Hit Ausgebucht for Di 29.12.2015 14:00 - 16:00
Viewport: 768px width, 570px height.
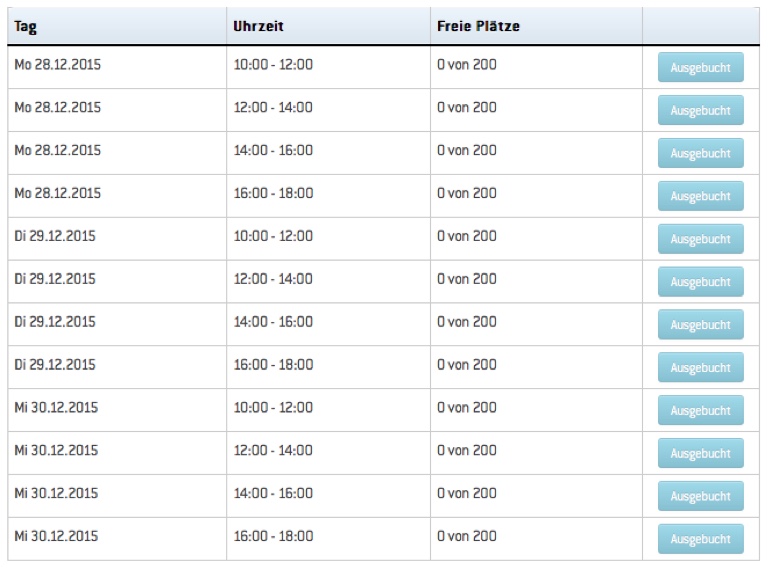click(700, 326)
